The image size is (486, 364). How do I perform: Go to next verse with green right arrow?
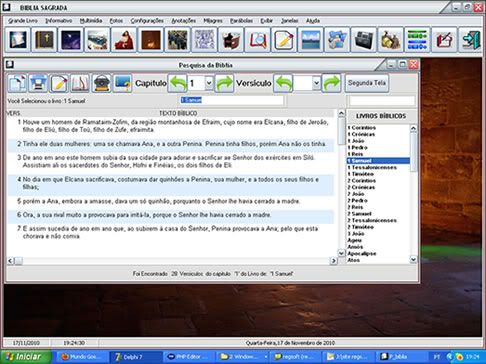tap(331, 83)
